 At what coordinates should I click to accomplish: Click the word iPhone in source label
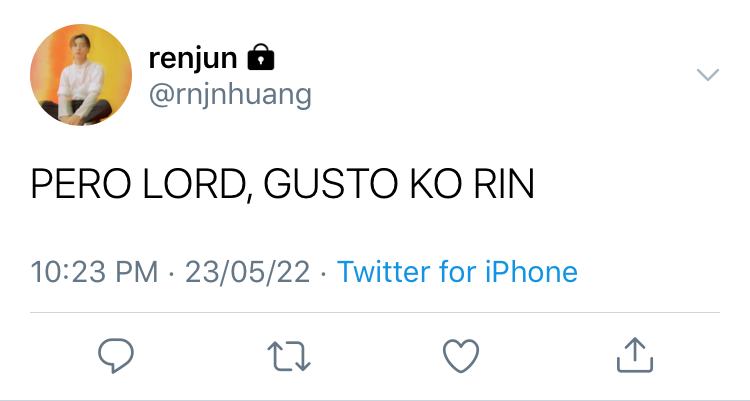(x=531, y=272)
